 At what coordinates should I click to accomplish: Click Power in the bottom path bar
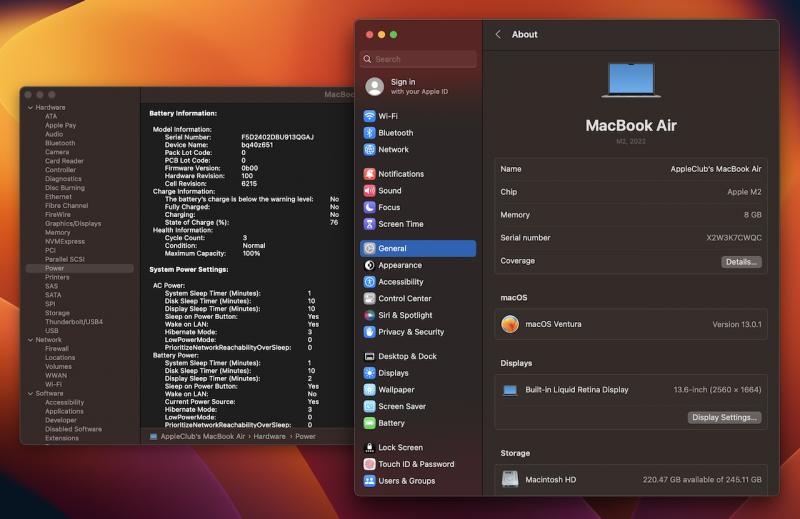(305, 436)
